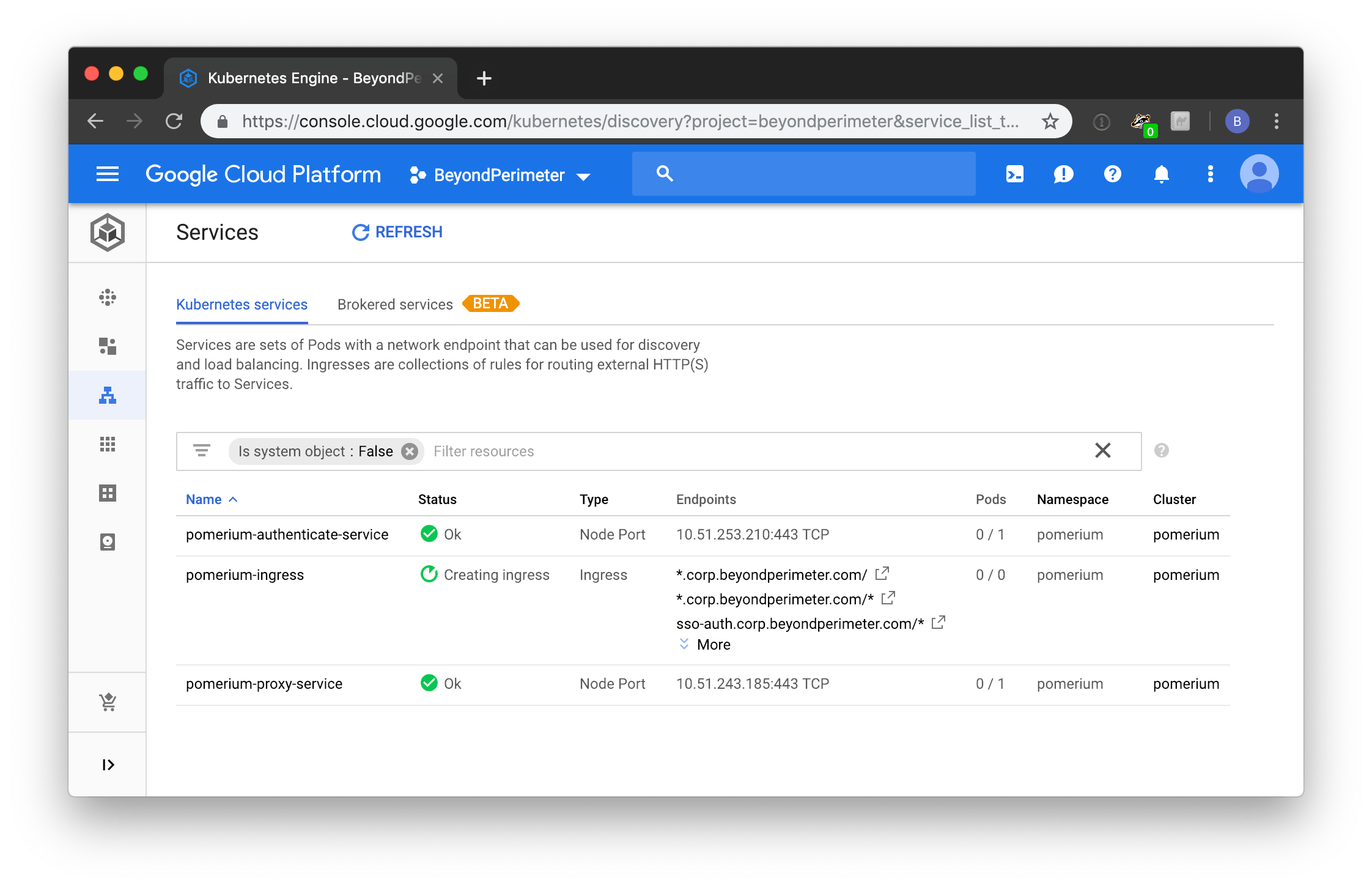The height and width of the screenshot is (887, 1372).
Task: Expand the sidebar navigation panel
Action: tap(108, 765)
